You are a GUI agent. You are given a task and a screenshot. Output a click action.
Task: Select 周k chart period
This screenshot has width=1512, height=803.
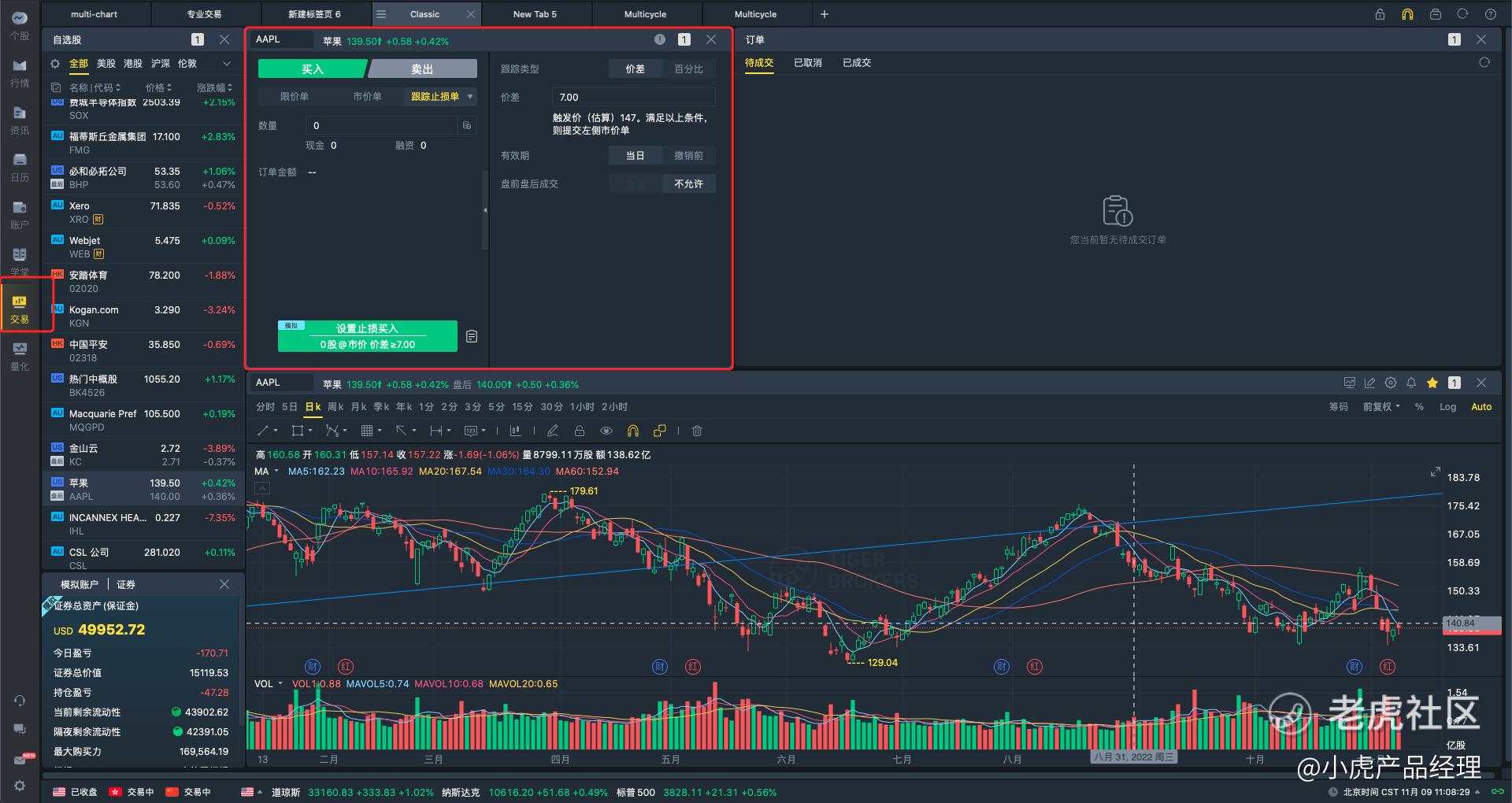(335, 407)
